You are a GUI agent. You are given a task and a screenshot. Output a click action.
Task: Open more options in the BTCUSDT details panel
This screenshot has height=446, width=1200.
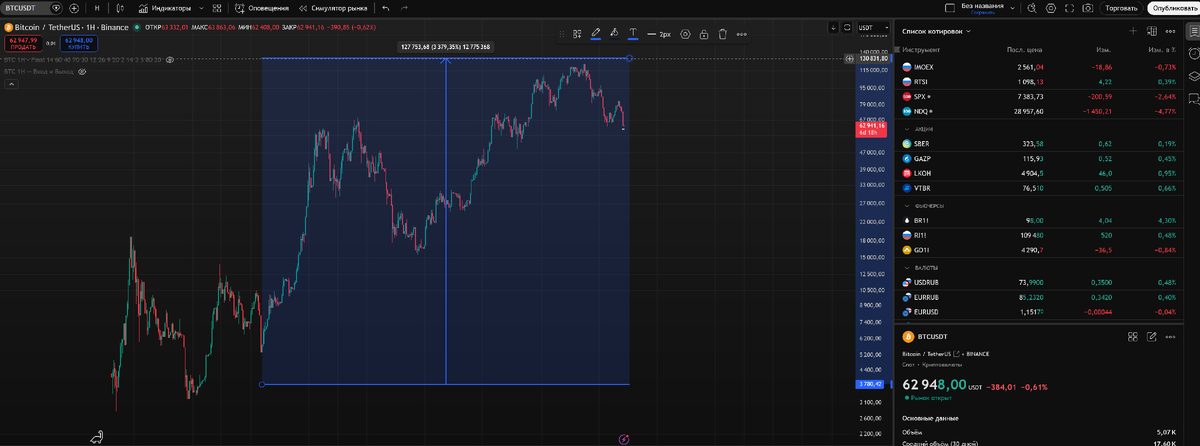[1170, 337]
